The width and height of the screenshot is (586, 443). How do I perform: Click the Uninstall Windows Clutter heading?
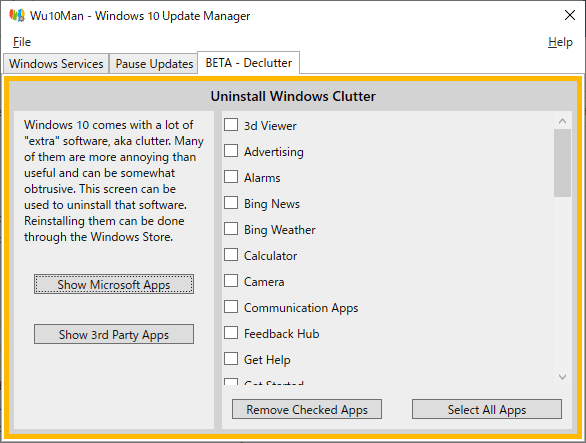293,96
